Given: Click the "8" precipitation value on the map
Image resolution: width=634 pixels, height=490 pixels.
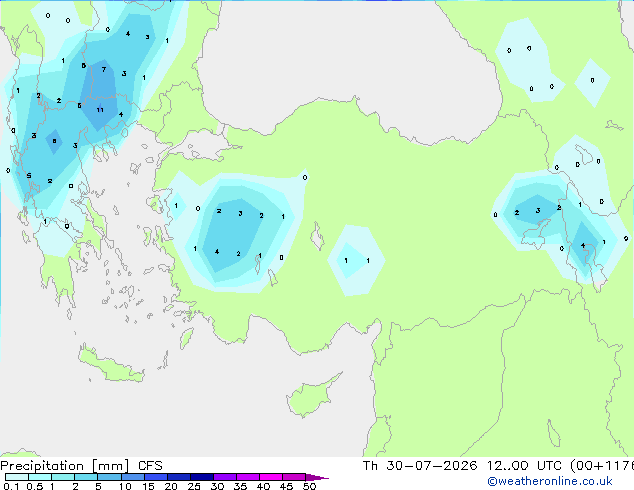Looking at the screenshot, I should pos(55,141).
